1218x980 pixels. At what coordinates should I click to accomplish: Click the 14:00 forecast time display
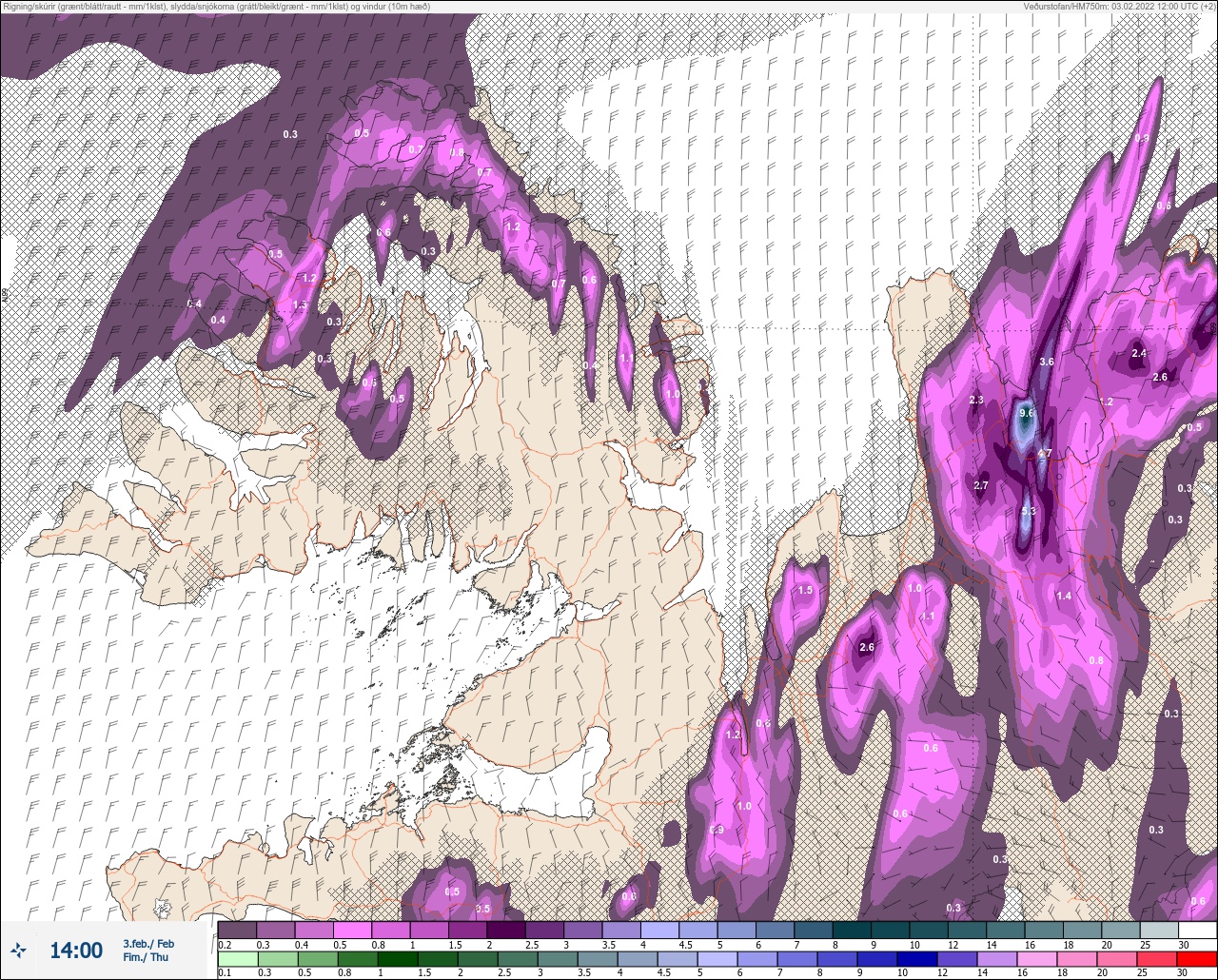pos(76,950)
